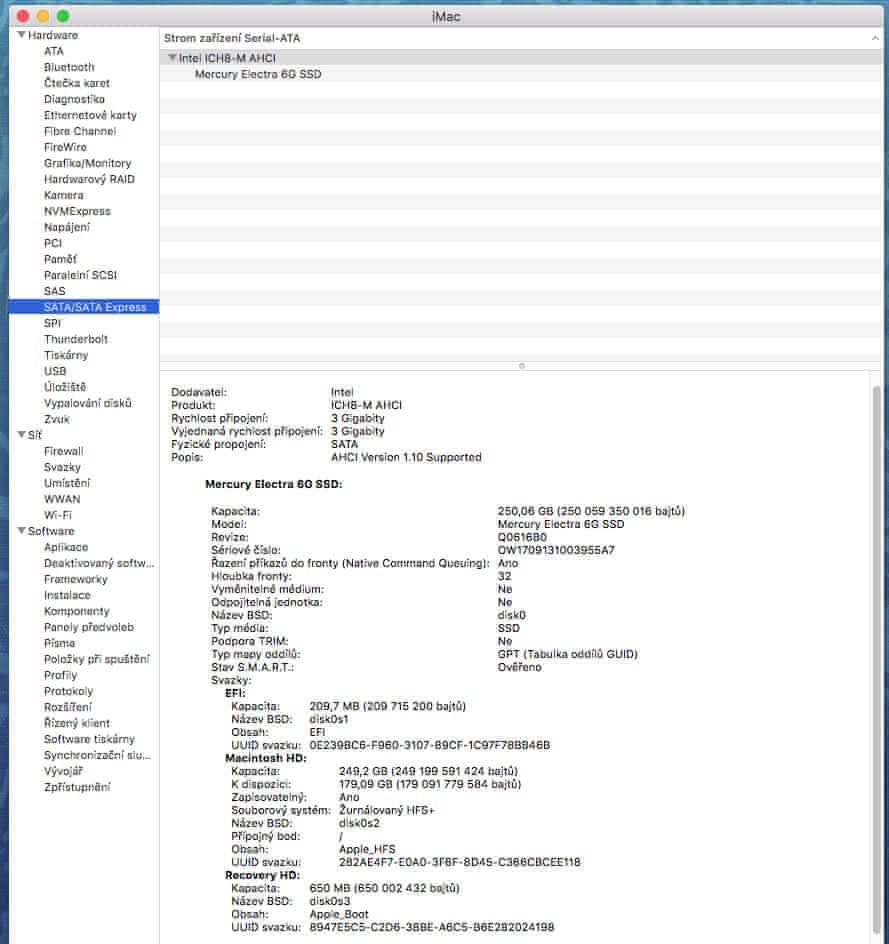Open Profily entry
Viewport: 889px width, 944px height.
[61, 675]
